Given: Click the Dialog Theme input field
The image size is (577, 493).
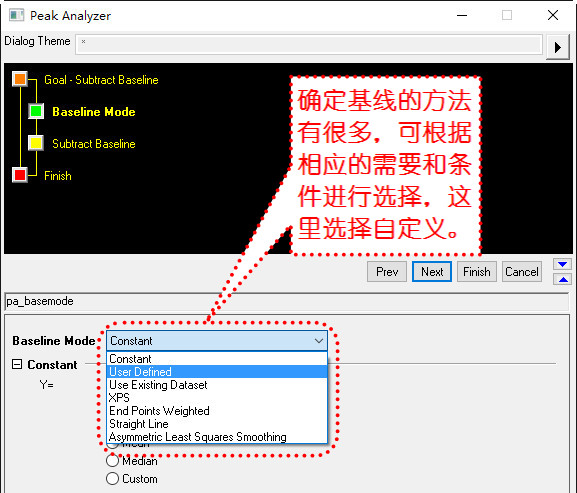Looking at the screenshot, I should click(309, 45).
